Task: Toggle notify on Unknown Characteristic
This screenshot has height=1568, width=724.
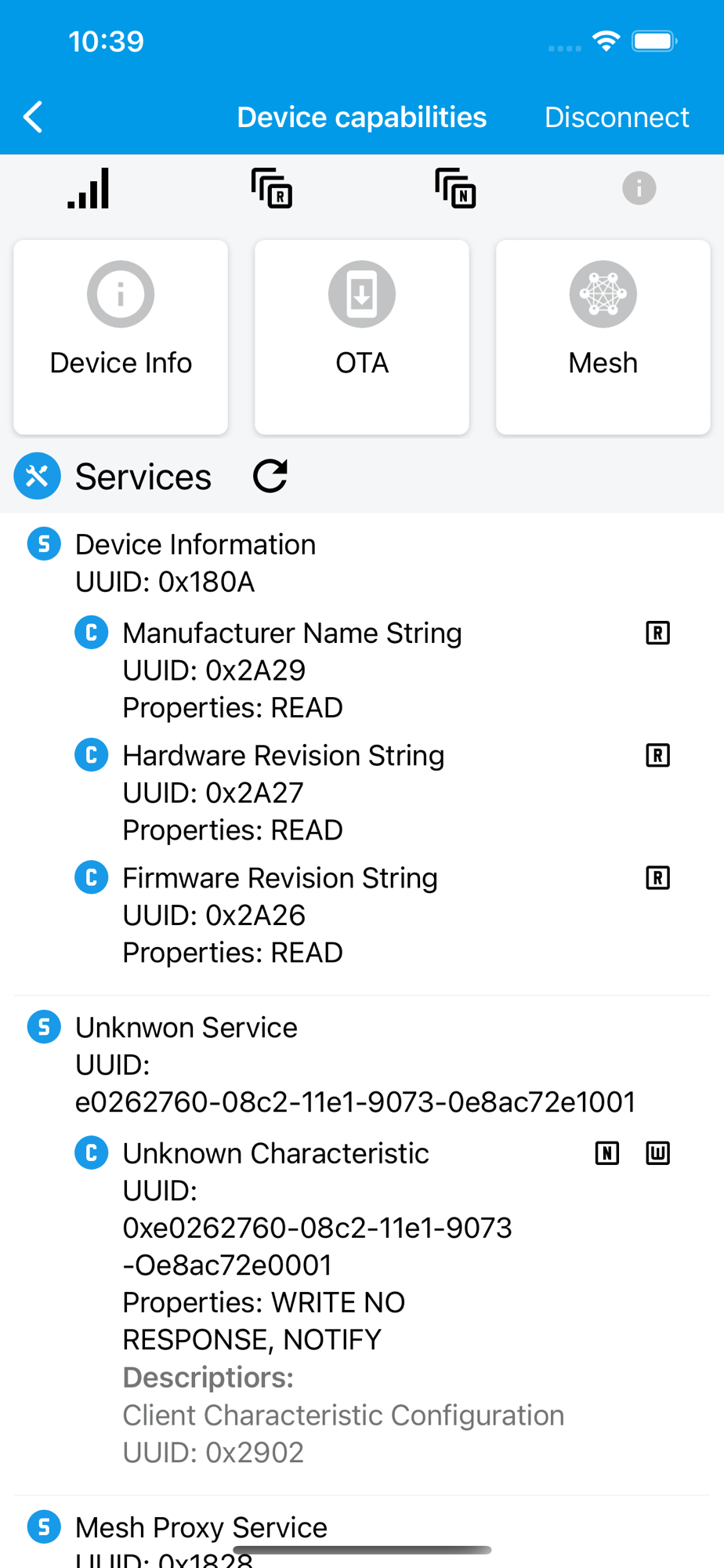Action: [607, 1153]
